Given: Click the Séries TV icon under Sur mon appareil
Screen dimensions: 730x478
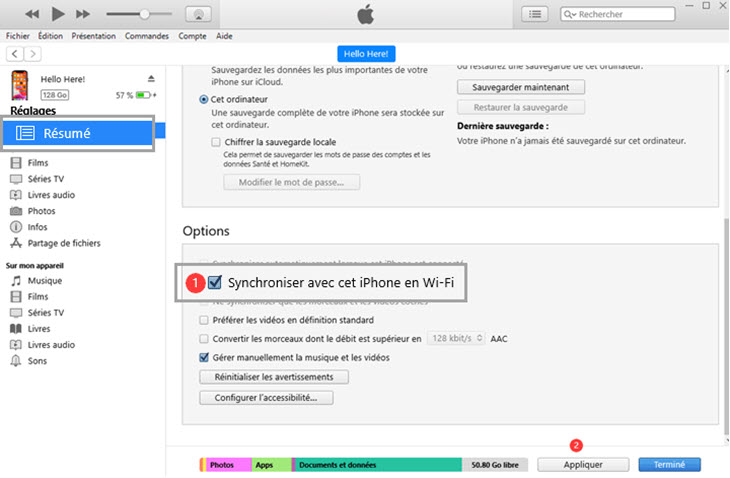Looking at the screenshot, I should pos(16,313).
